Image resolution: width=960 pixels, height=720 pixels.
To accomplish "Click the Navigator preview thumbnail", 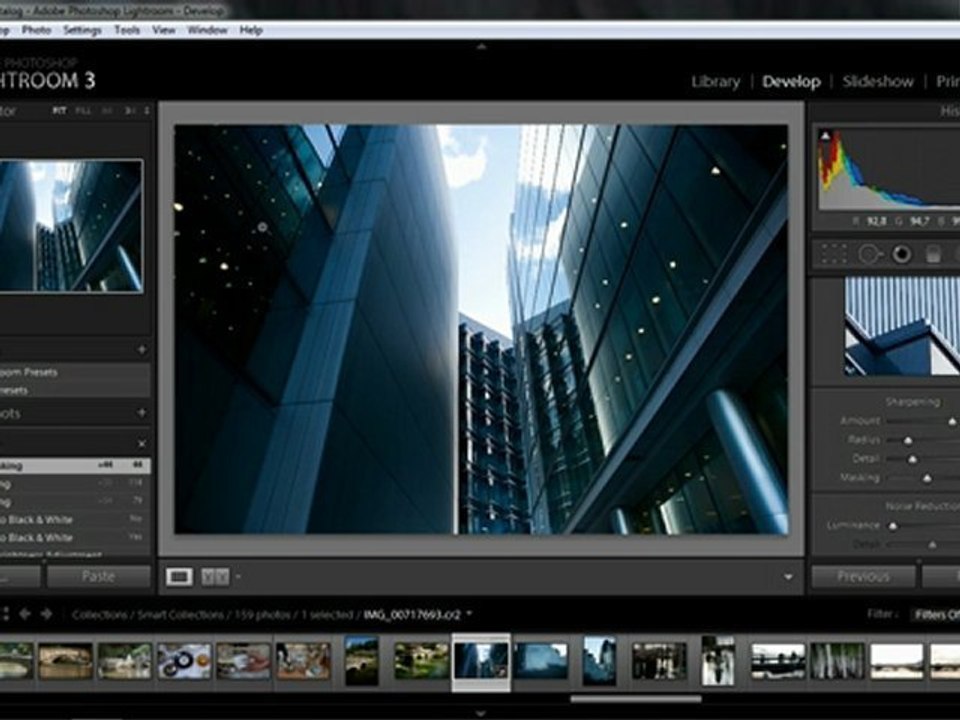I will (x=71, y=226).
